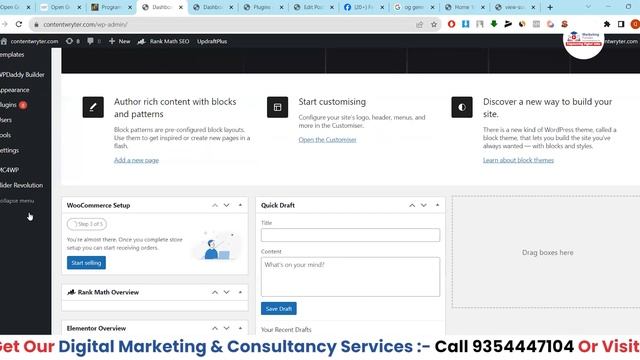This screenshot has height=360, width=640.
Task: Follow the Learn about block themes link
Action: [518, 160]
